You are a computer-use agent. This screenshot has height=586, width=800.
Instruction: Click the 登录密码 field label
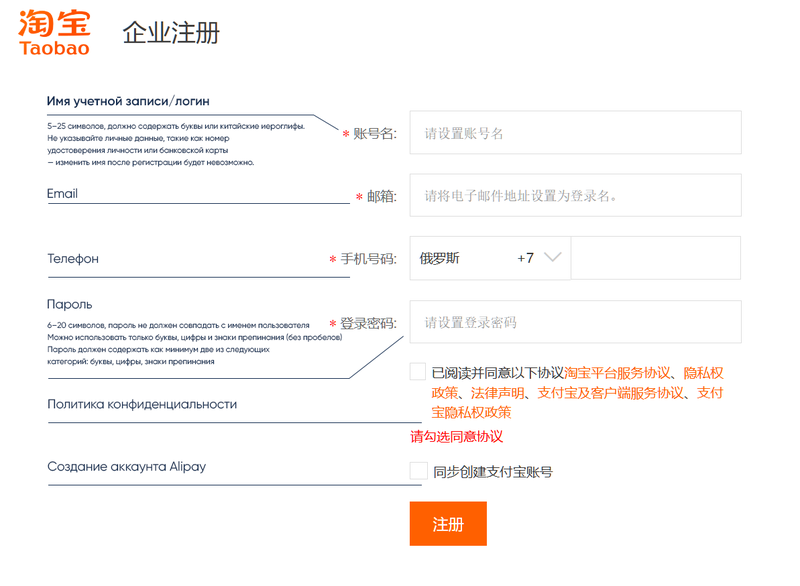click(368, 323)
